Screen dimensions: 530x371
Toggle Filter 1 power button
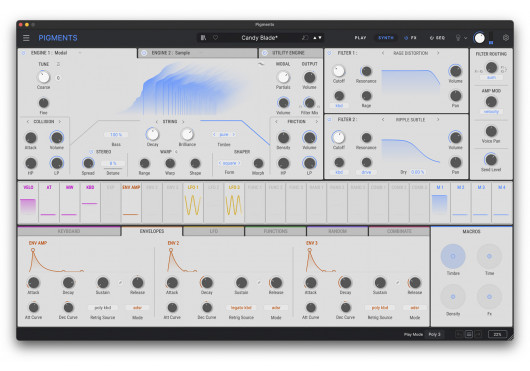[x=330, y=53]
